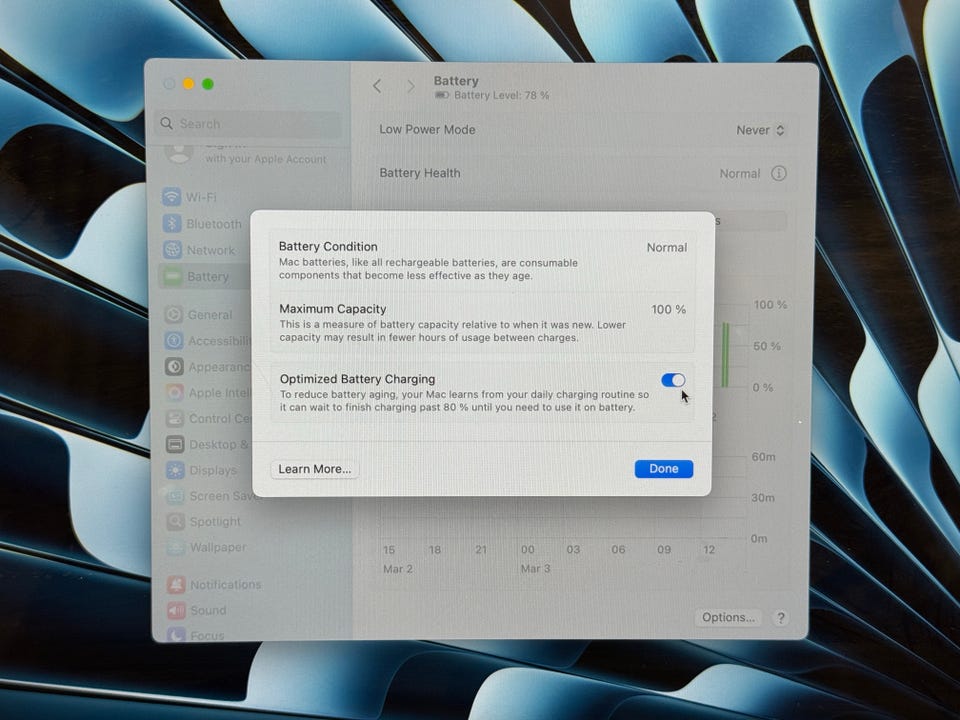
Task: Click the Network sidebar icon
Action: [173, 250]
